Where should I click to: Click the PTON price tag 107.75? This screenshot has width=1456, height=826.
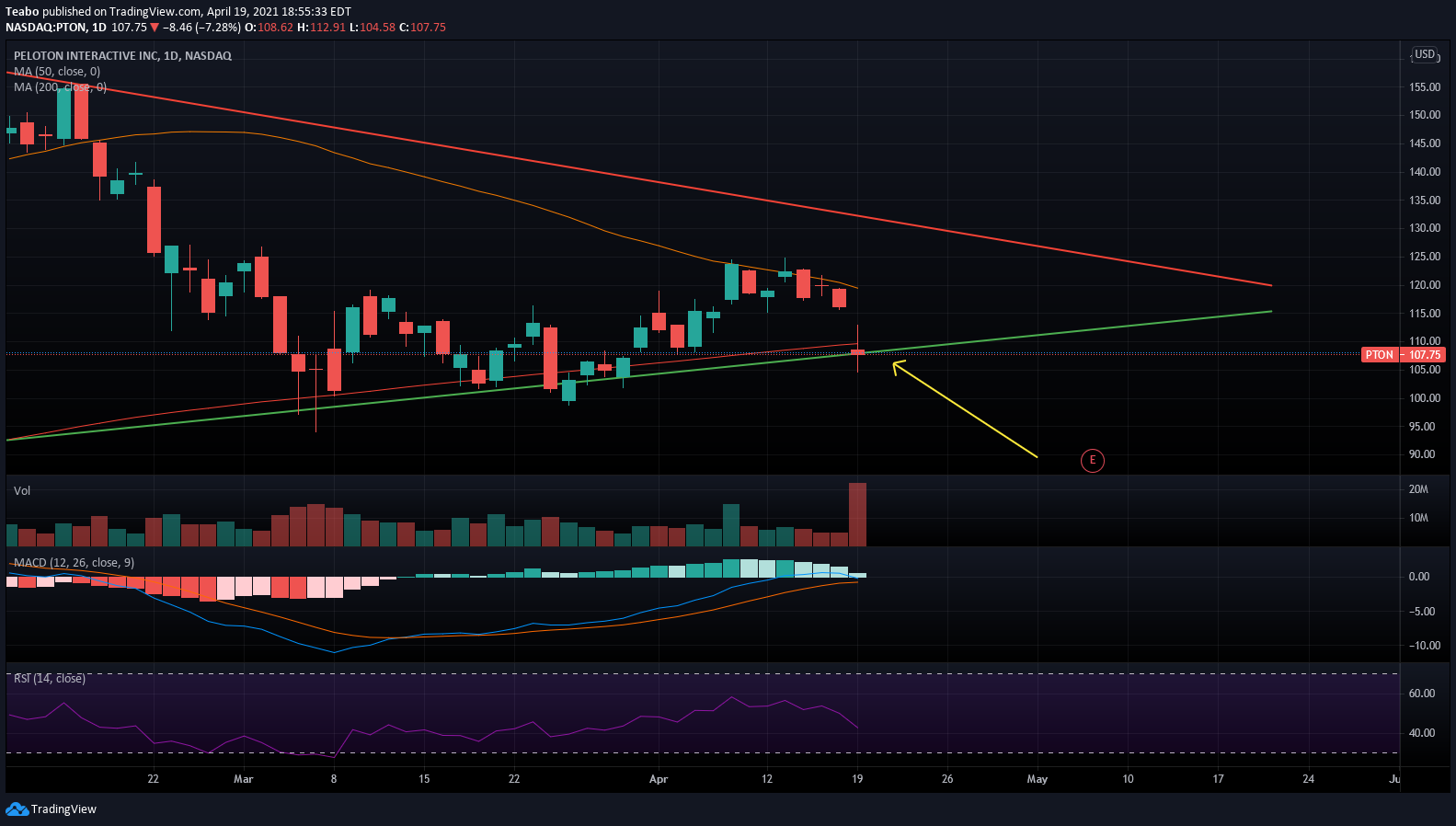tap(1403, 355)
